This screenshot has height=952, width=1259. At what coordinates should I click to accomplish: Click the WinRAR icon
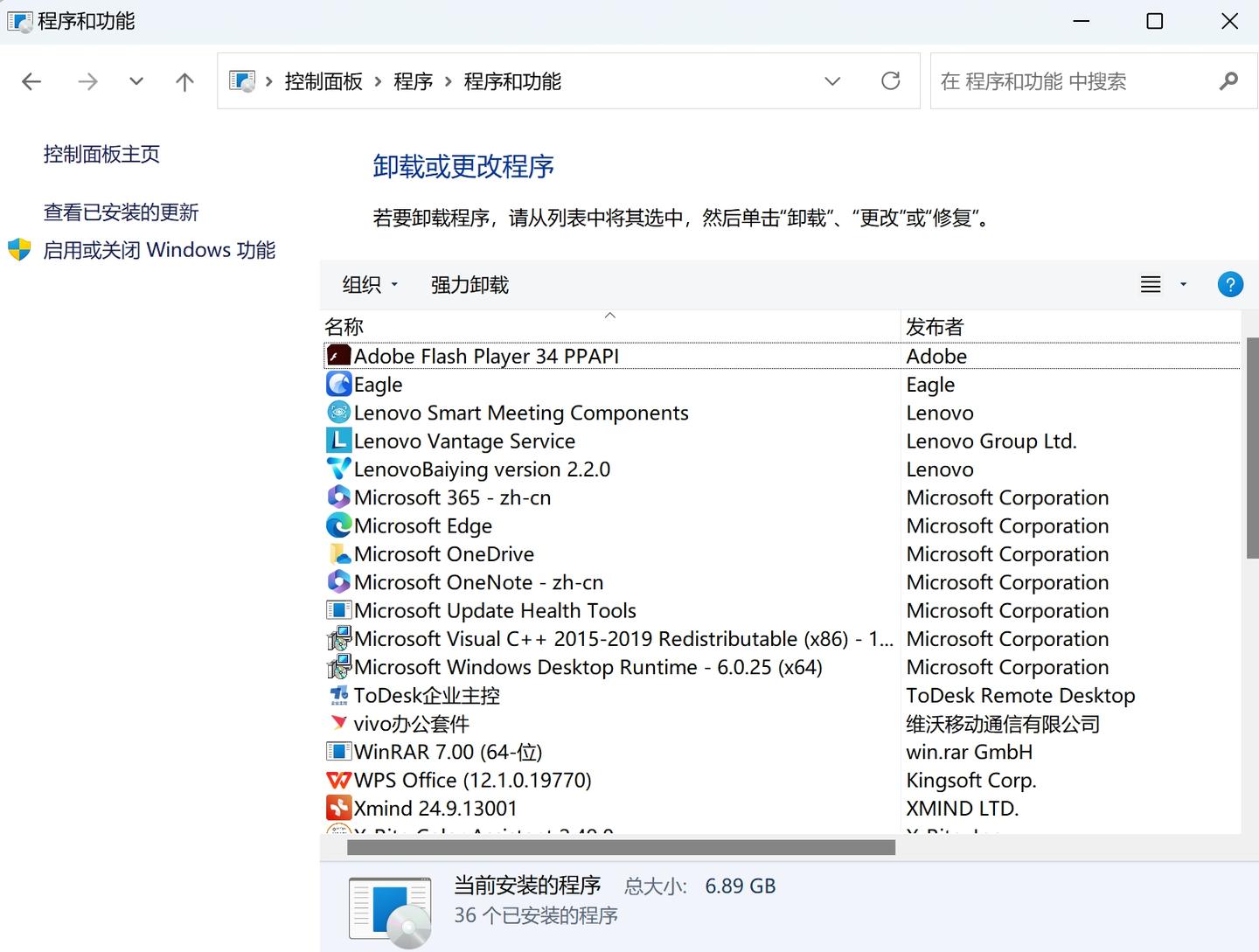[338, 751]
